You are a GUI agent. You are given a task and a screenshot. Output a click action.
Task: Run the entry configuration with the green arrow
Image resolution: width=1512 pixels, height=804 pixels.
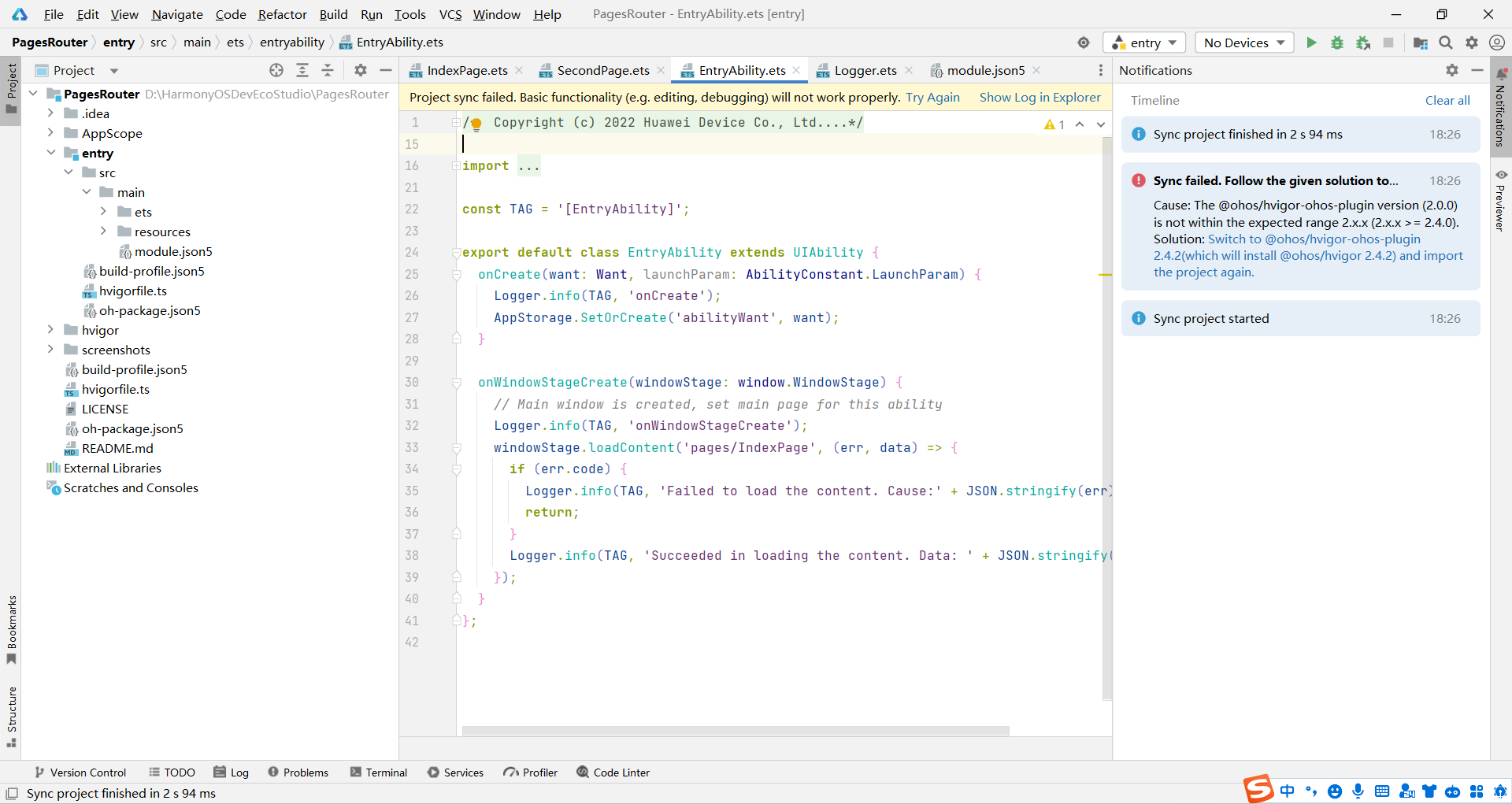pyautogui.click(x=1311, y=43)
